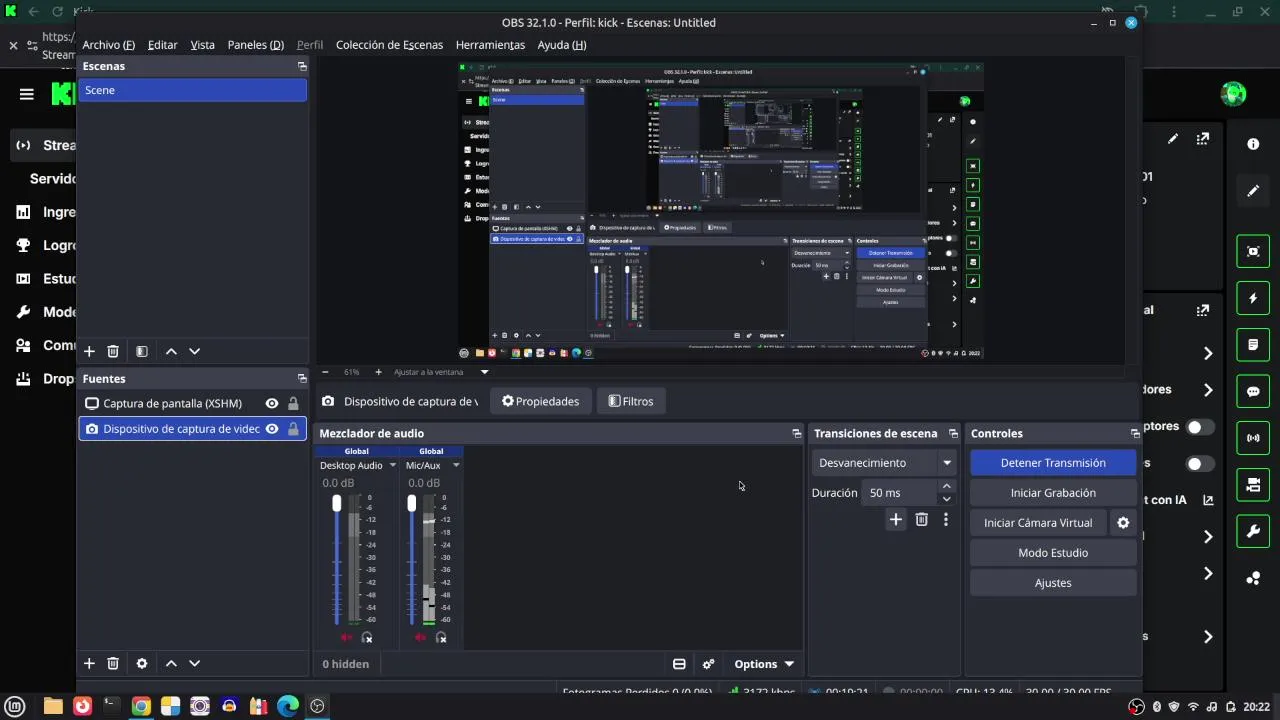Mute Mic/Aux channel
1280x720 pixels.
tap(420, 638)
